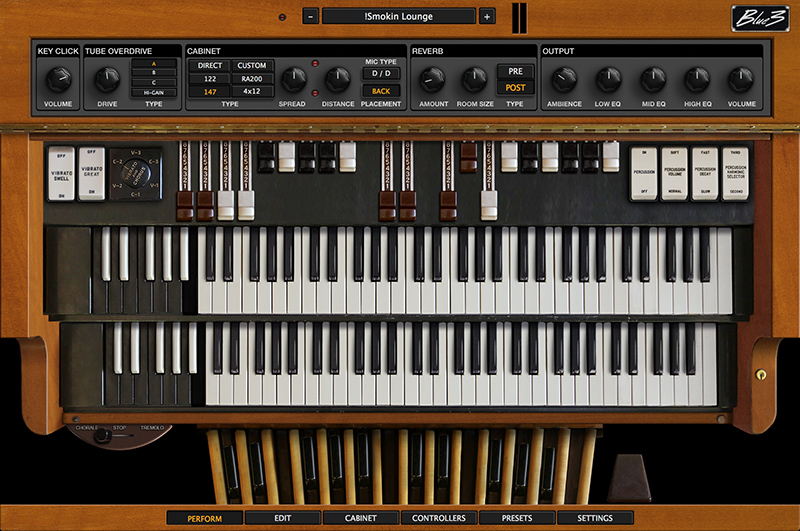
Task: Click the Key Click volume knob
Action: point(59,78)
